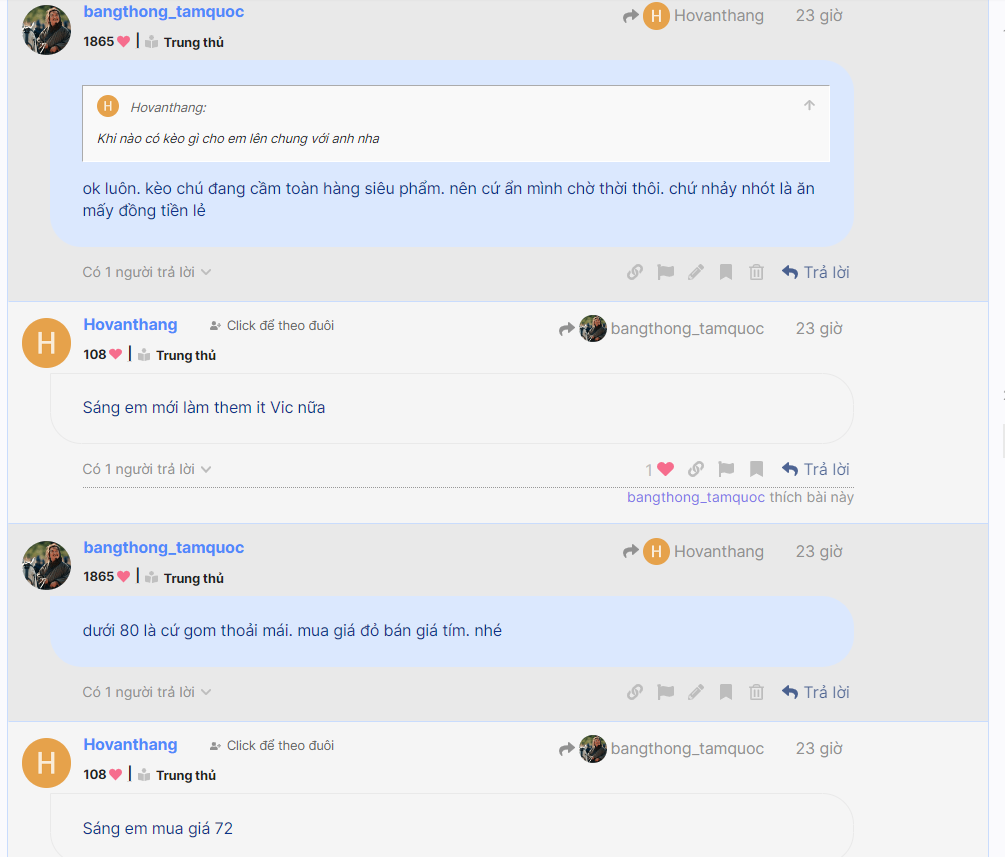Expand replies under the "Vic nữa" post

pyautogui.click(x=147, y=469)
